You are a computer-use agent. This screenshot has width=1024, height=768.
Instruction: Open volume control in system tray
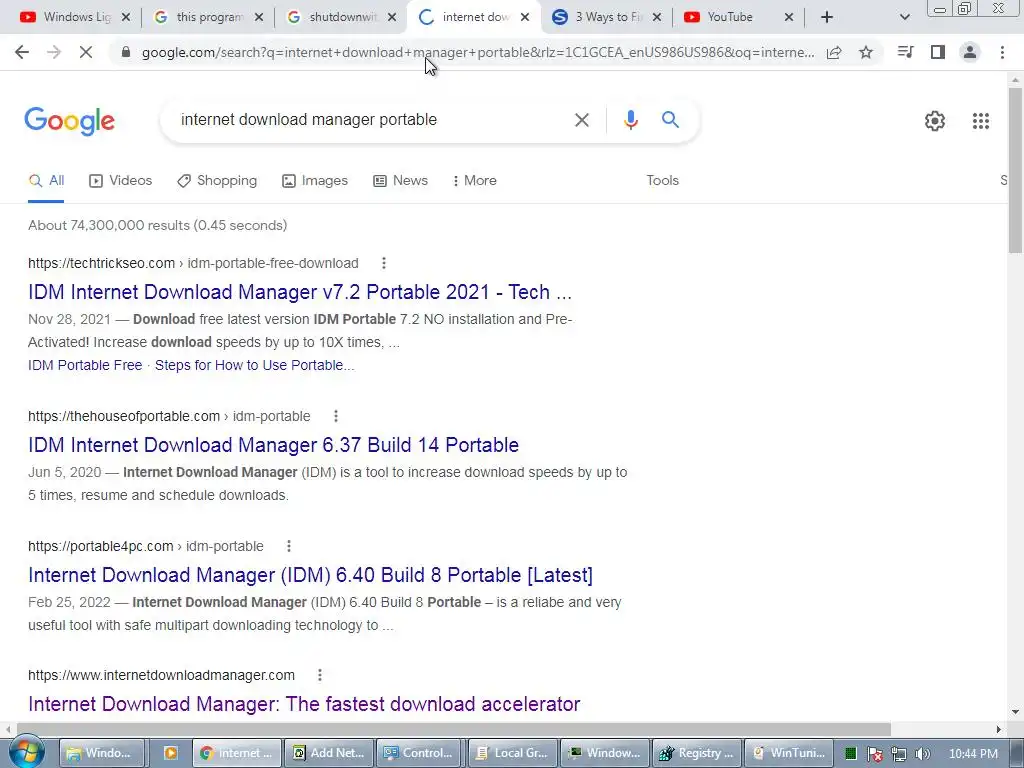point(922,754)
